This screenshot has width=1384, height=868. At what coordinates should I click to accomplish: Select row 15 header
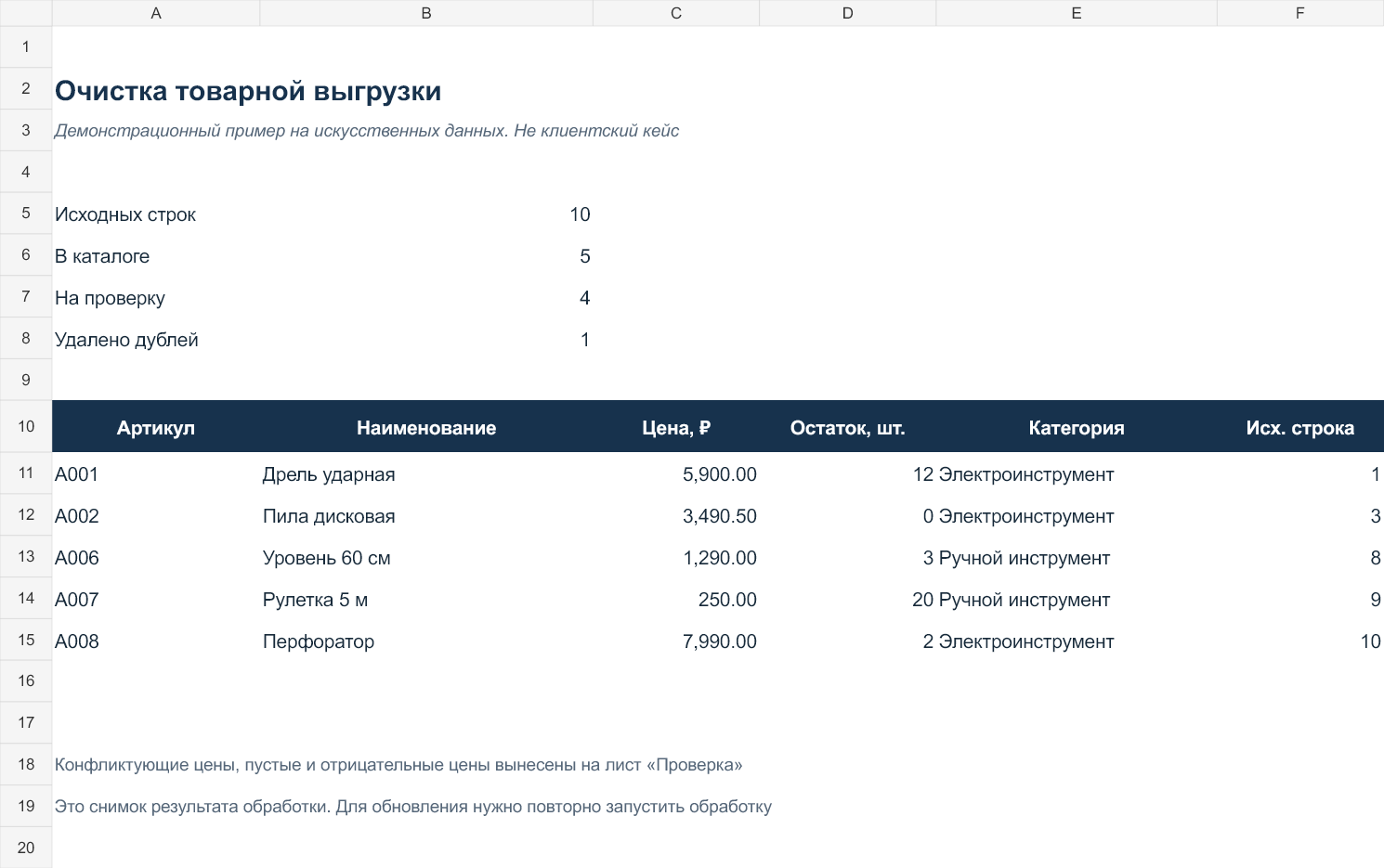tap(26, 640)
